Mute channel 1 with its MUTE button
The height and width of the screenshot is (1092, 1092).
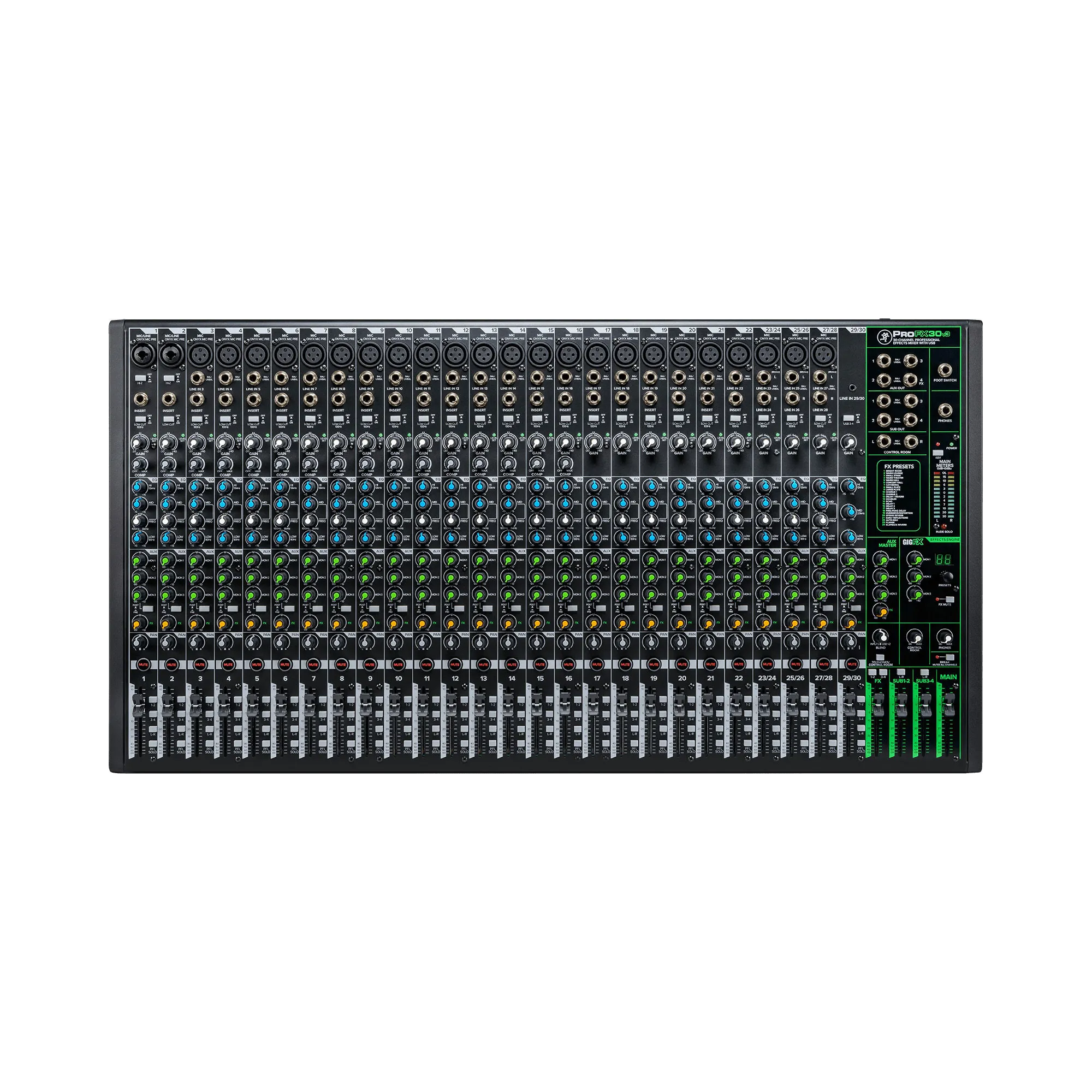click(143, 664)
